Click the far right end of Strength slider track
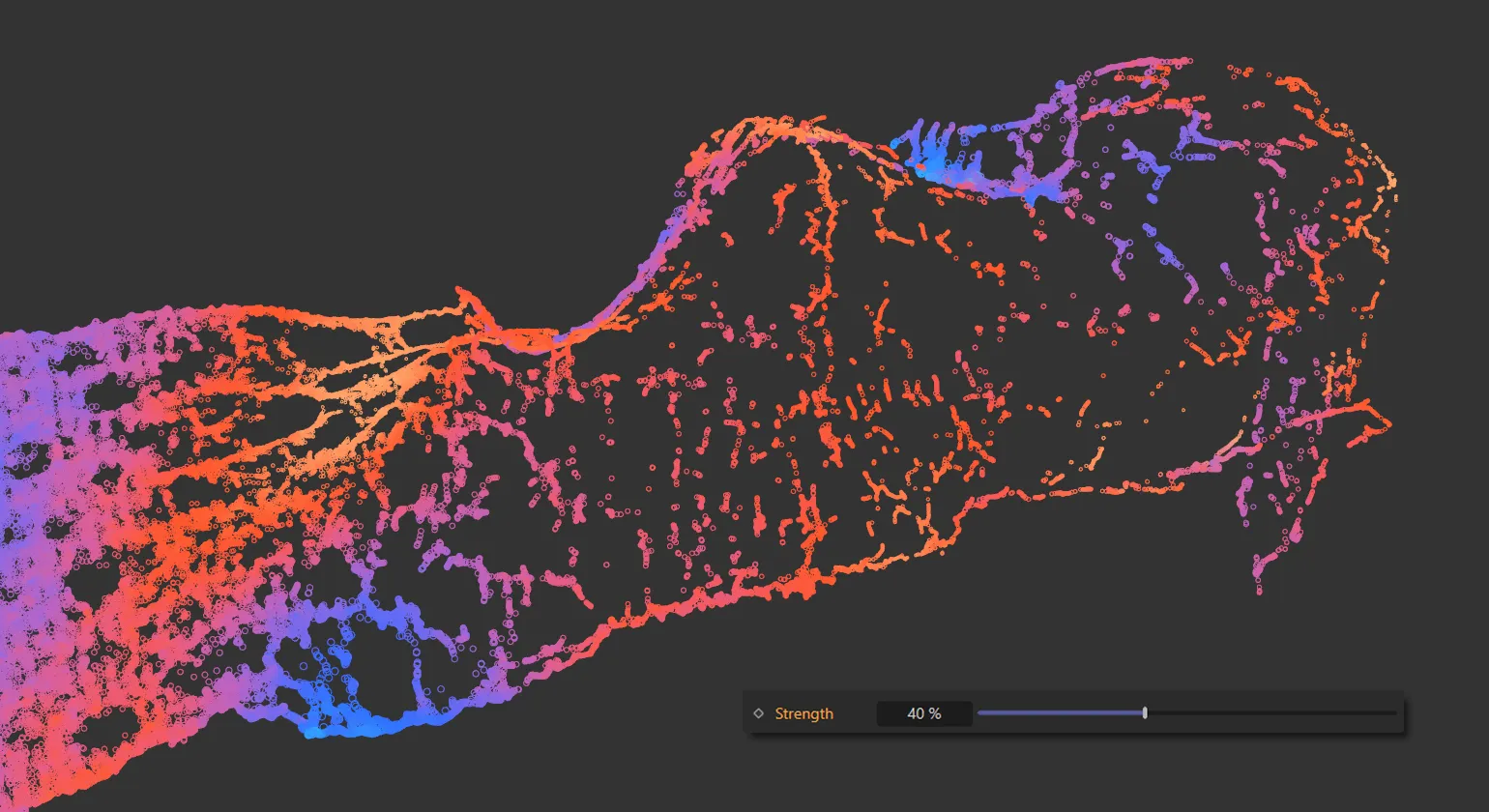This screenshot has width=1489, height=812. pyautogui.click(x=1393, y=713)
